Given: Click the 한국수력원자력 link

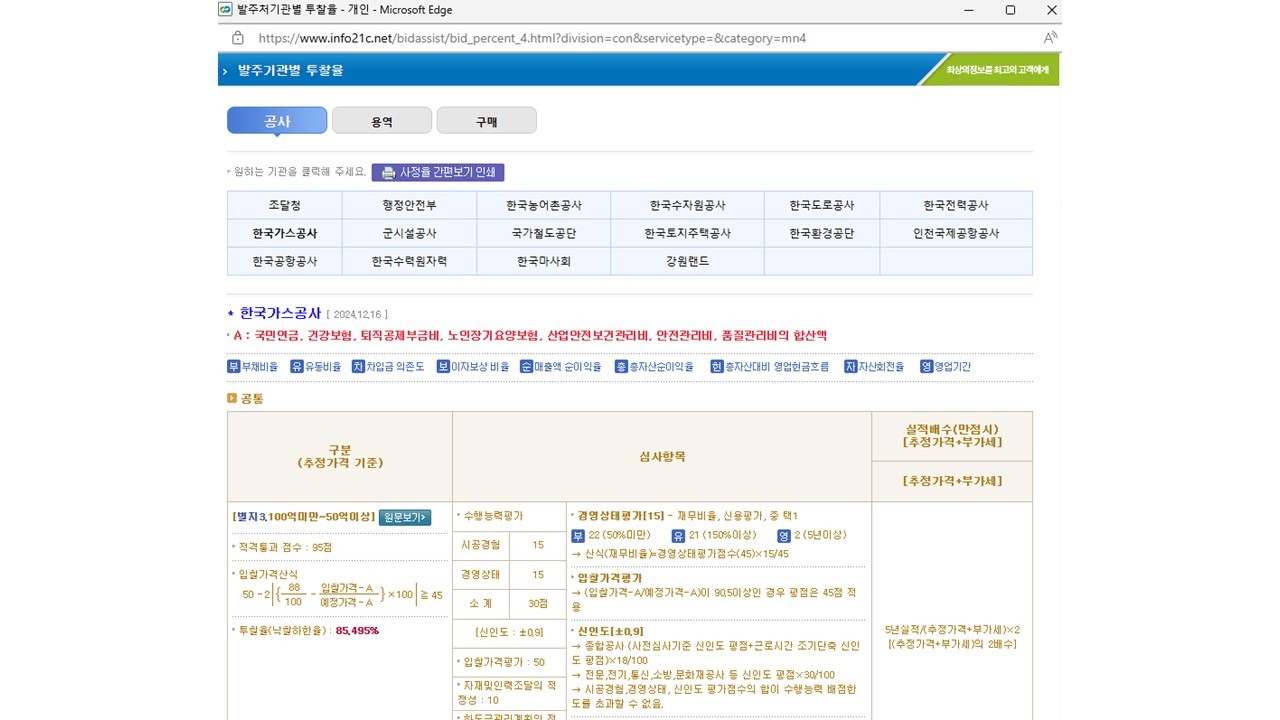Looking at the screenshot, I should tap(409, 261).
